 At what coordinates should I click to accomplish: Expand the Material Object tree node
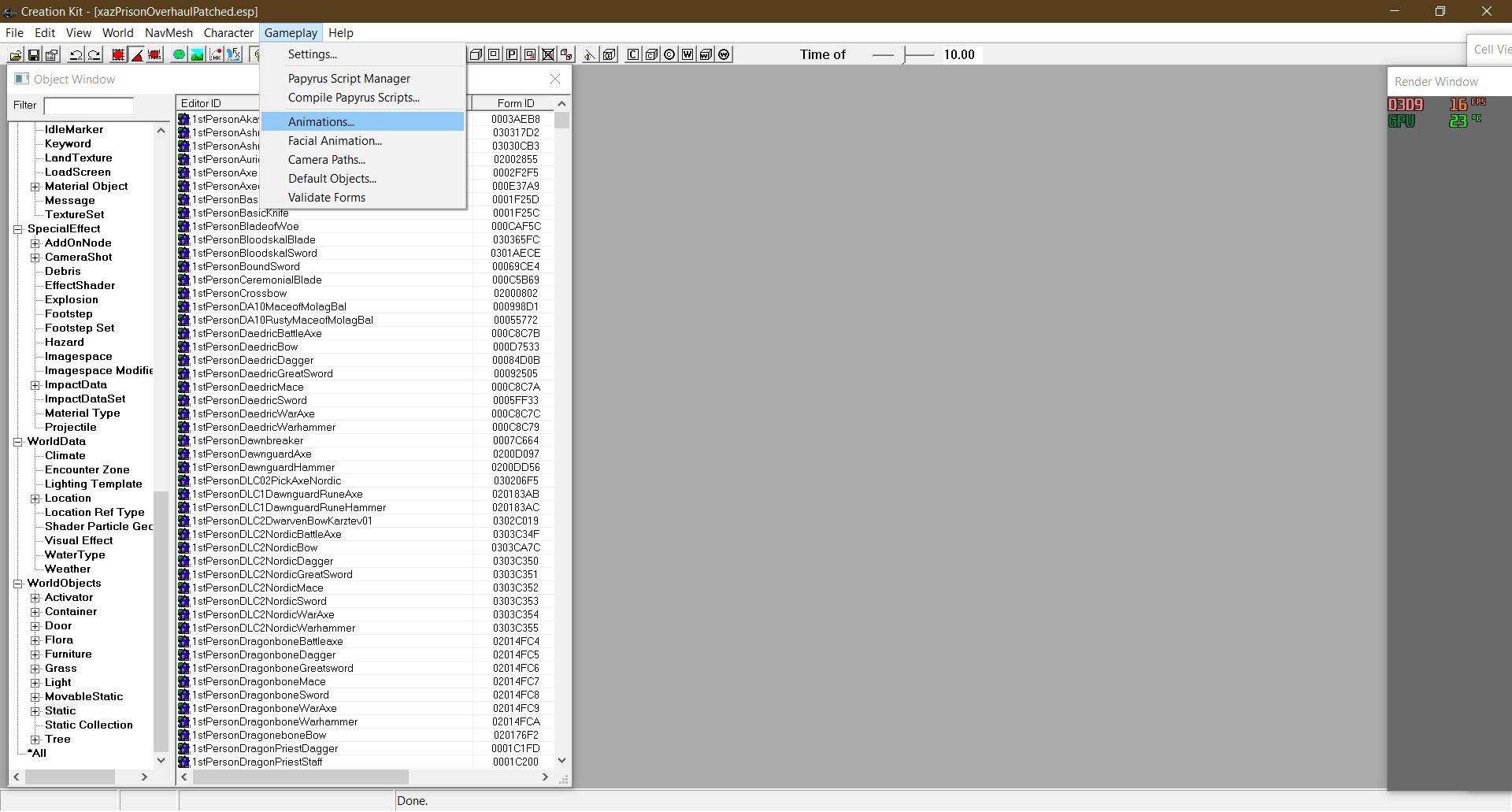pyautogui.click(x=35, y=187)
